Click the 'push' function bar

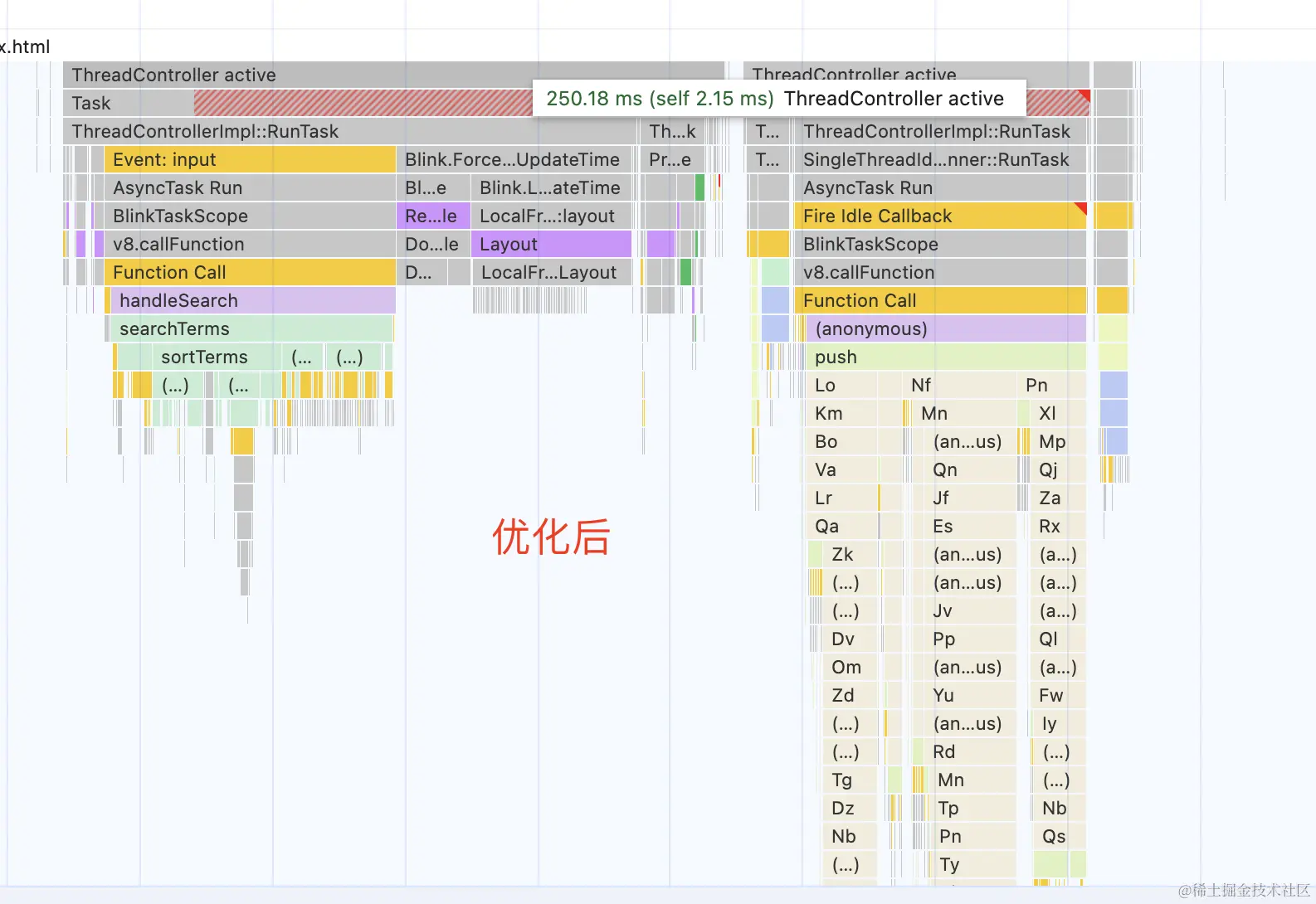(x=946, y=357)
